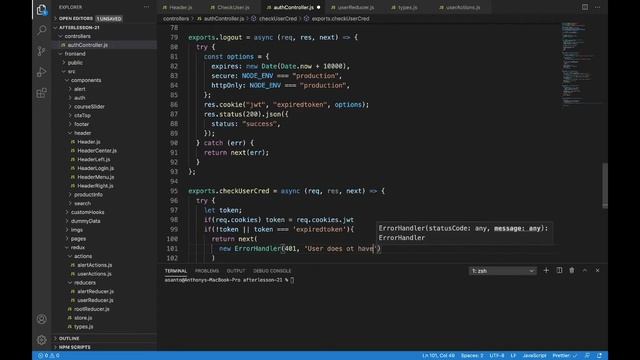Select the TERMINAL panel tab

176,271
